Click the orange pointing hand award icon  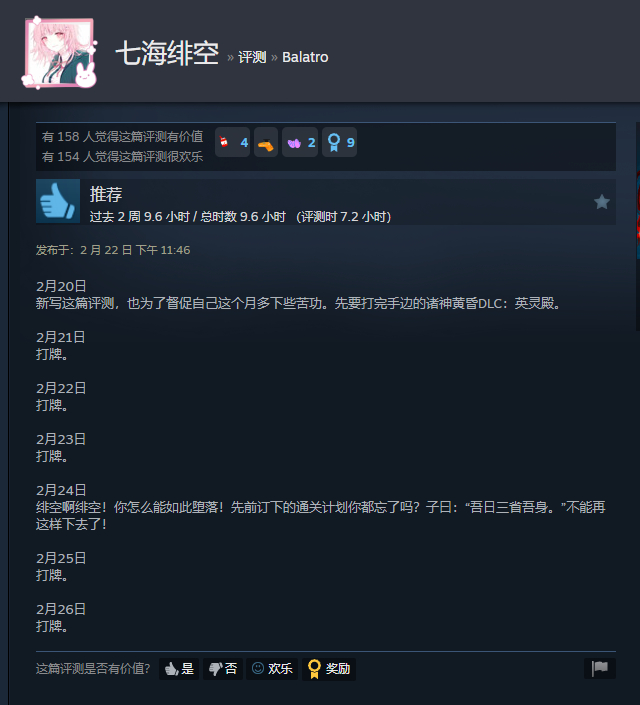point(266,143)
